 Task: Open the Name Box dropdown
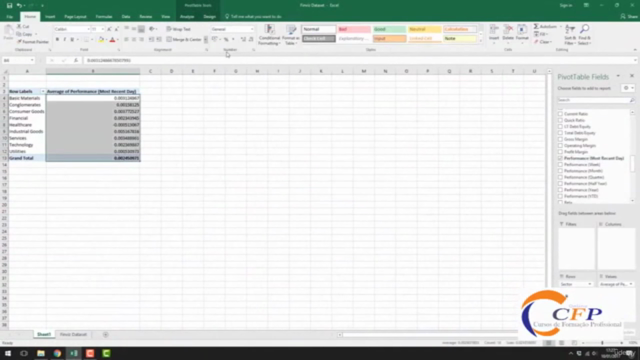coord(32,60)
